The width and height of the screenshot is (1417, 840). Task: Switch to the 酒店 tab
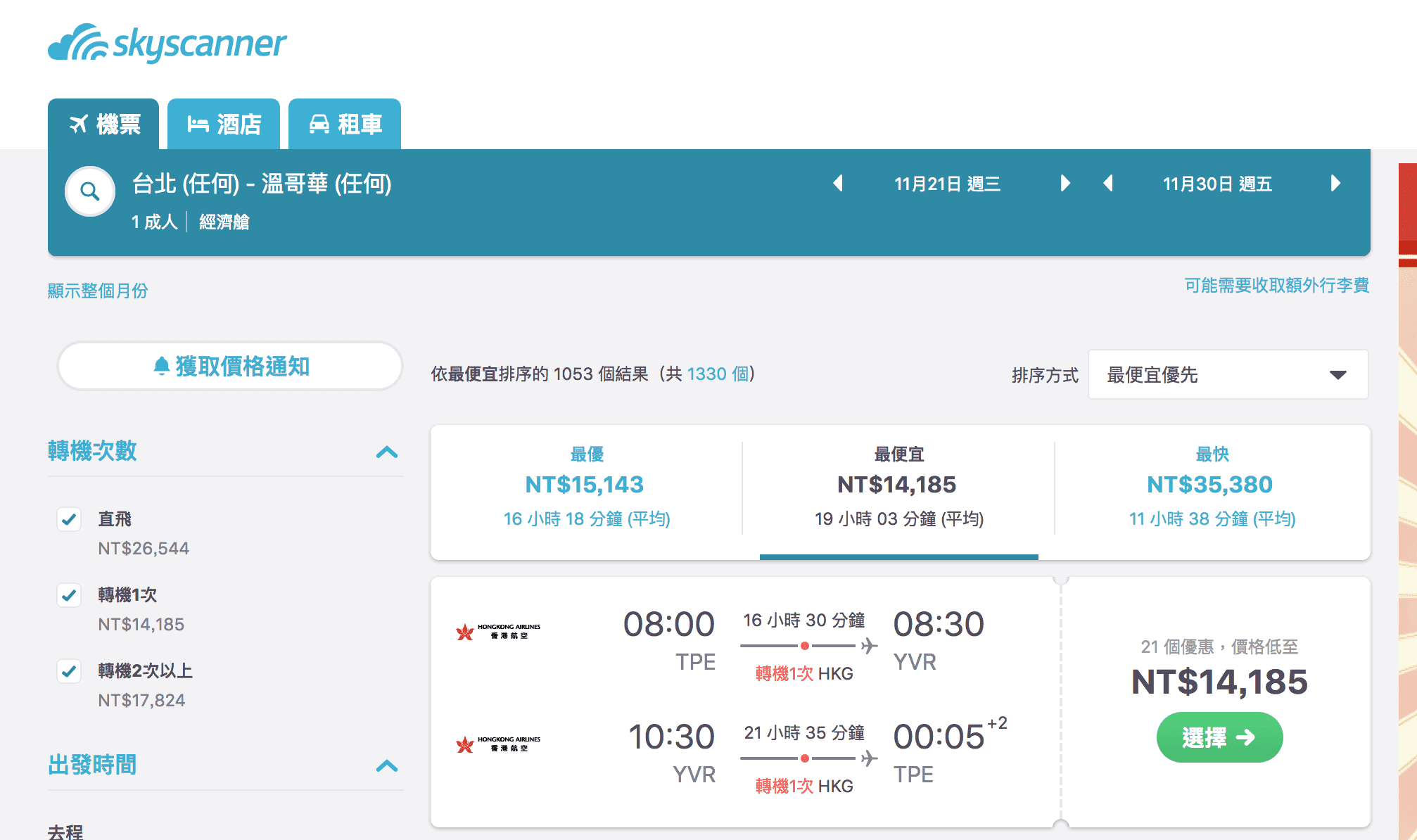(x=224, y=123)
